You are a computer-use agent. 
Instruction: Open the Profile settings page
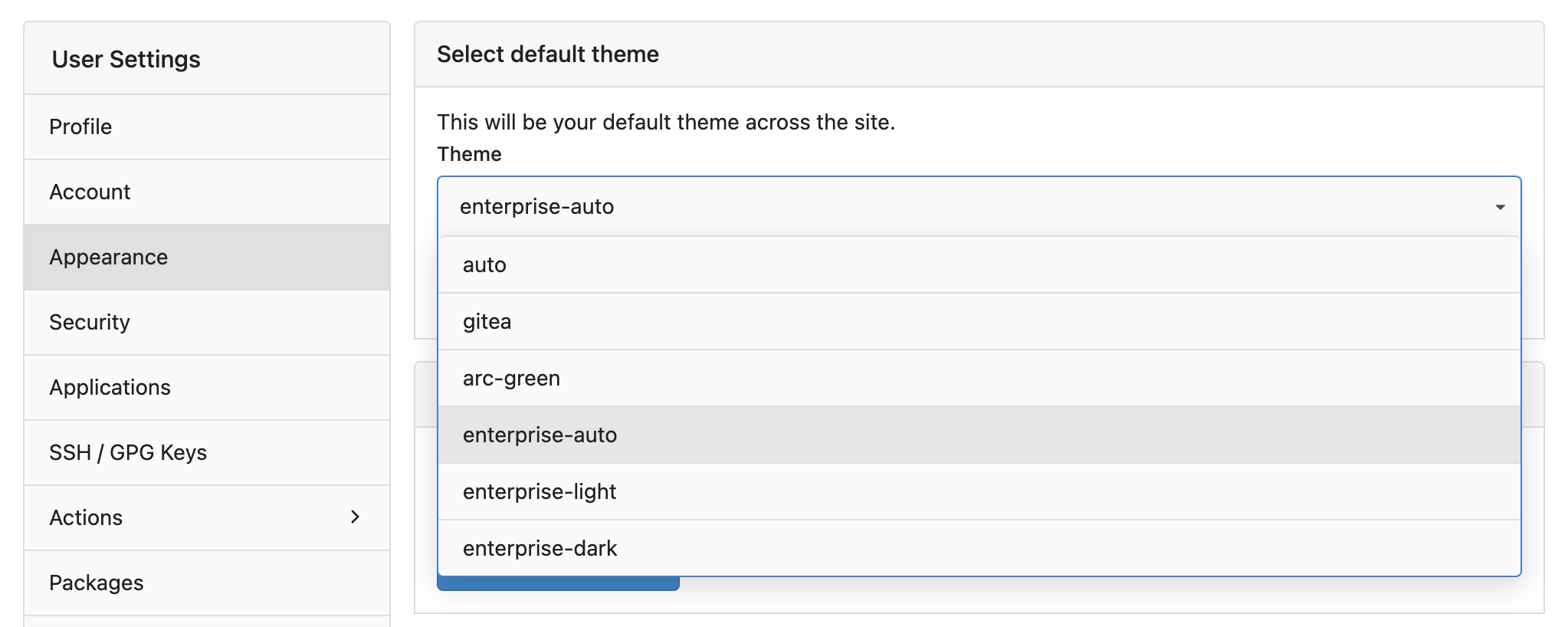click(80, 127)
